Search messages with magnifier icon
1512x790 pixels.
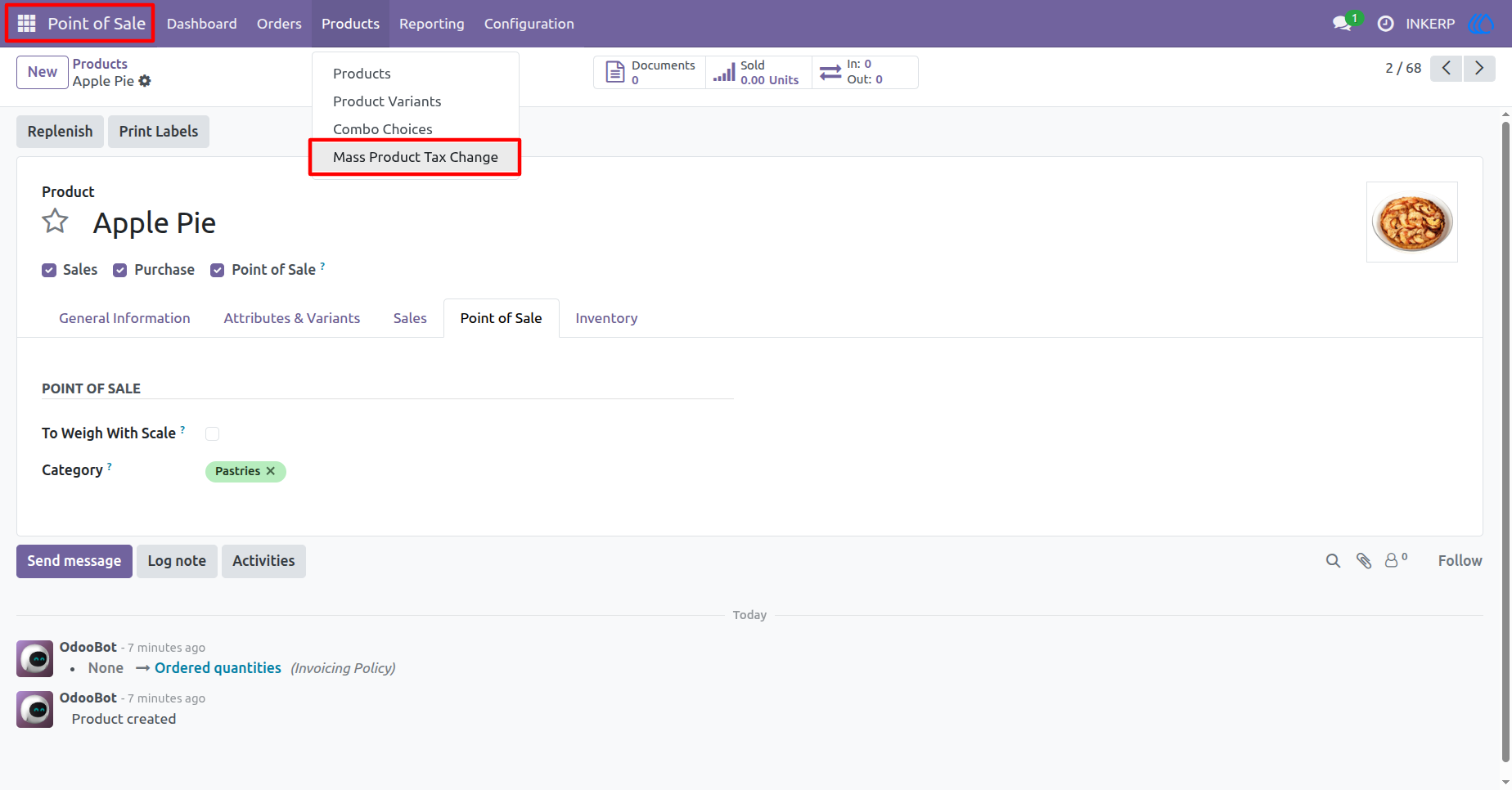1333,561
